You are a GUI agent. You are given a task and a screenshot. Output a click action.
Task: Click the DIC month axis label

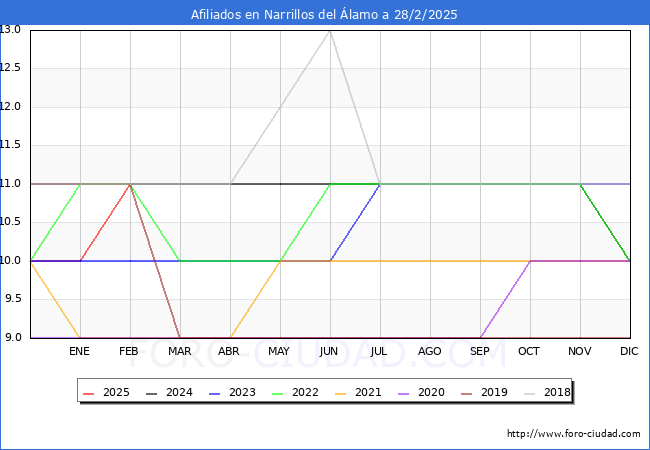[x=629, y=351]
